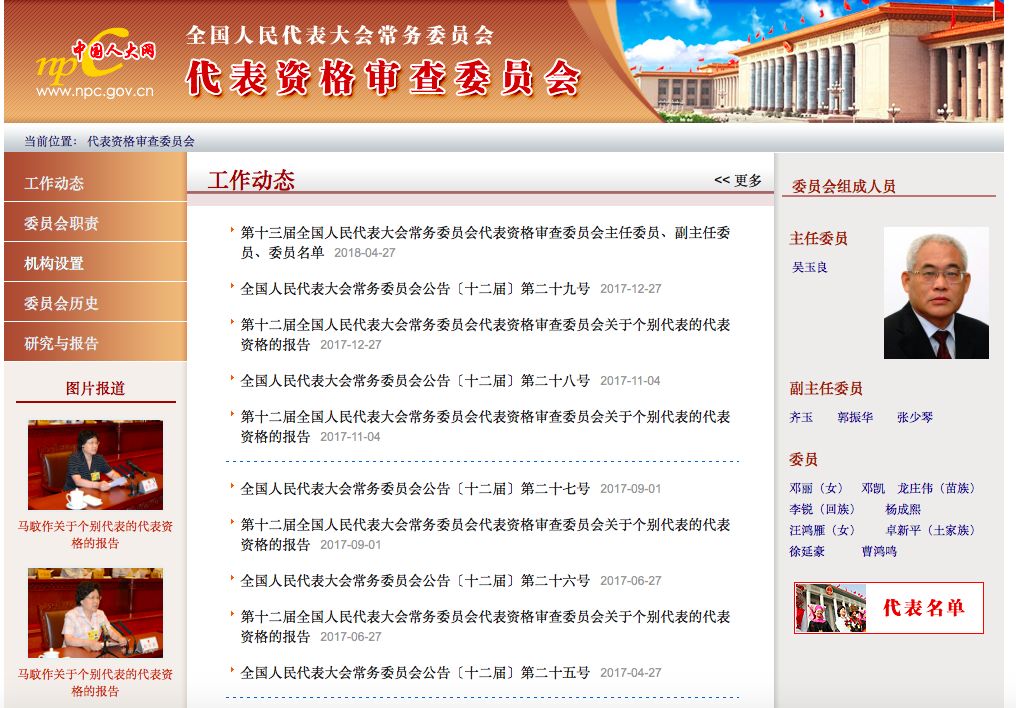
Task: Open the 汪鸿雁（女） member link
Action: (x=822, y=530)
